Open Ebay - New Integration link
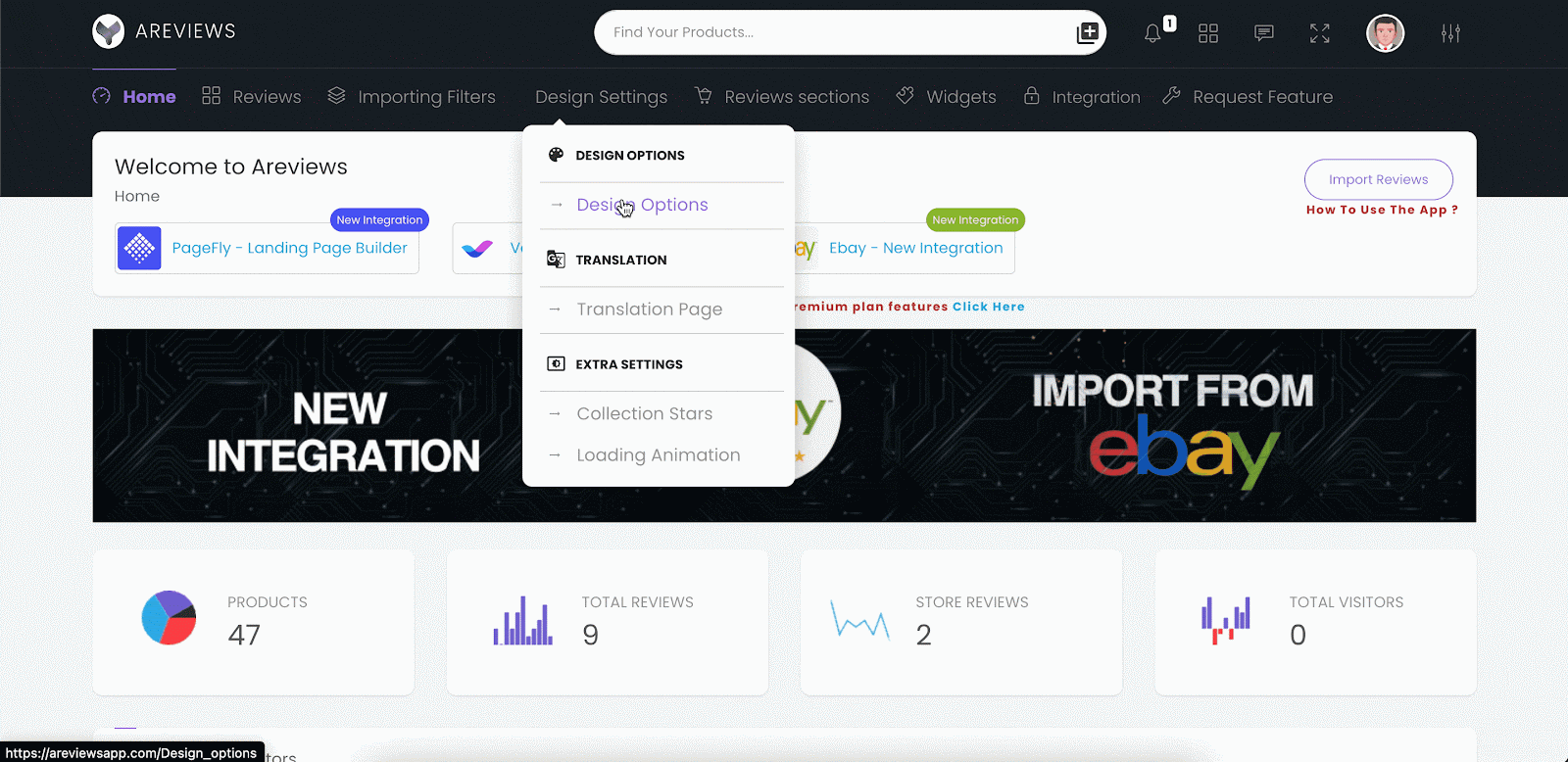Screen dimensions: 1568x762 915,248
